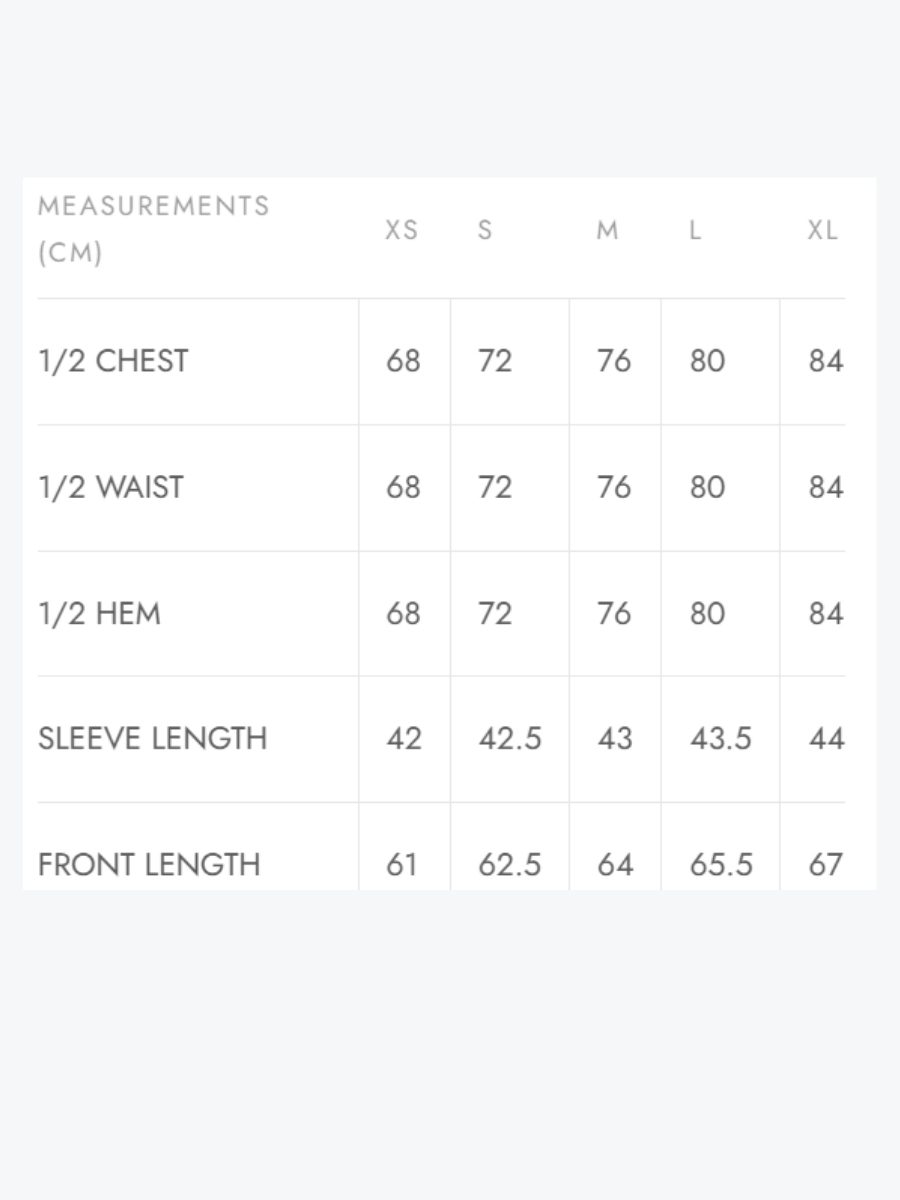Select the 1/2 WAIST value for size M
This screenshot has height=1200, width=900.
point(613,487)
